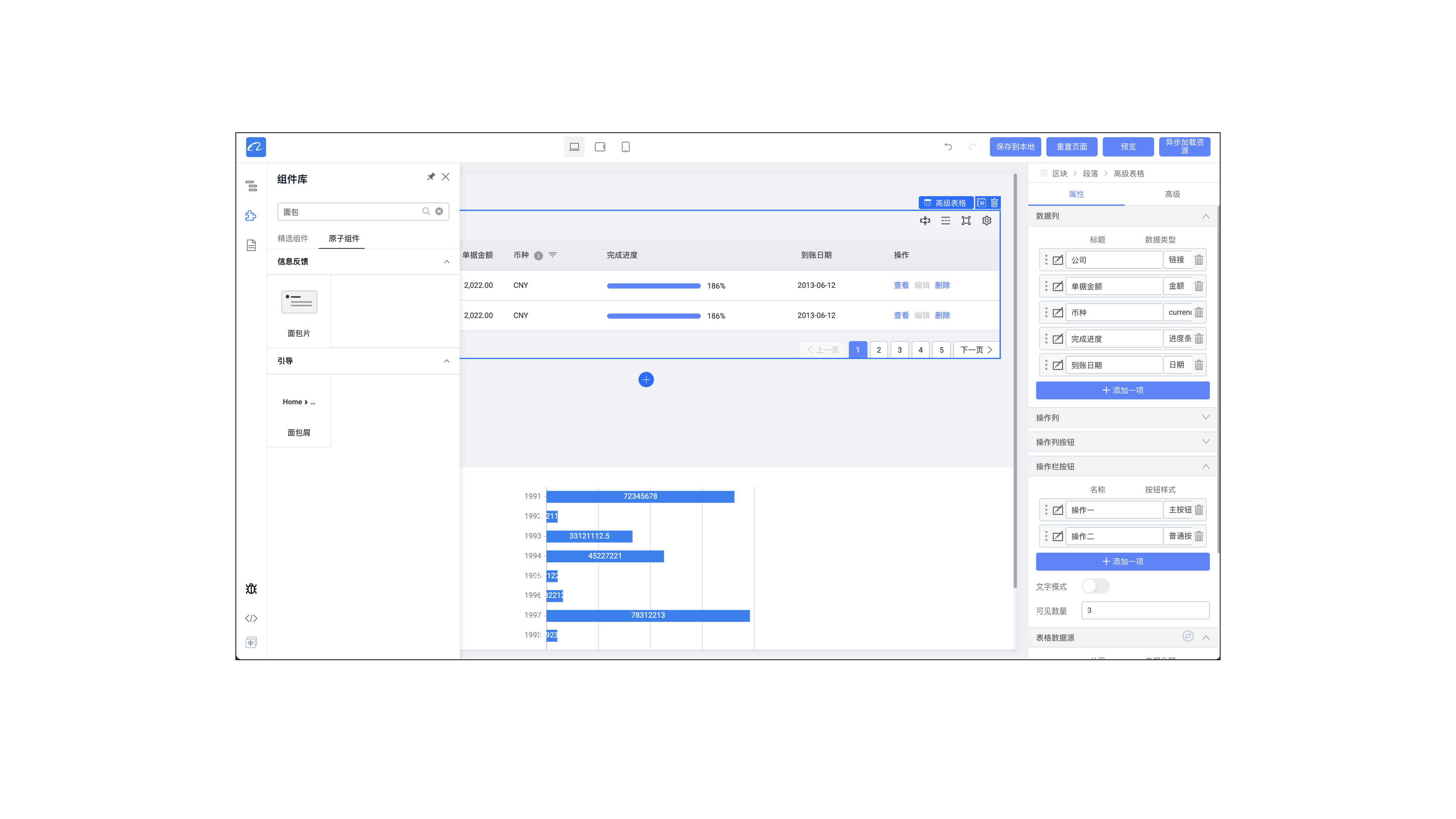Image resolution: width=1456 pixels, height=819 pixels.
Task: Click the debug bug icon in sidebar
Action: (x=251, y=589)
